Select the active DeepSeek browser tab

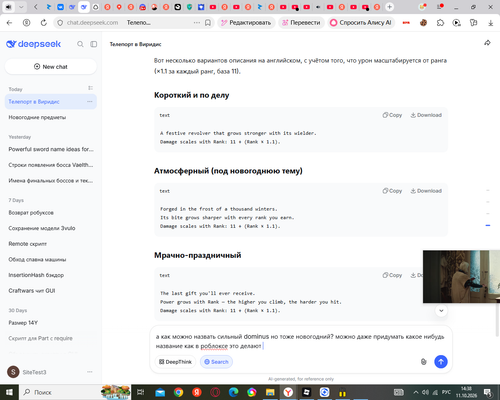[84, 7]
